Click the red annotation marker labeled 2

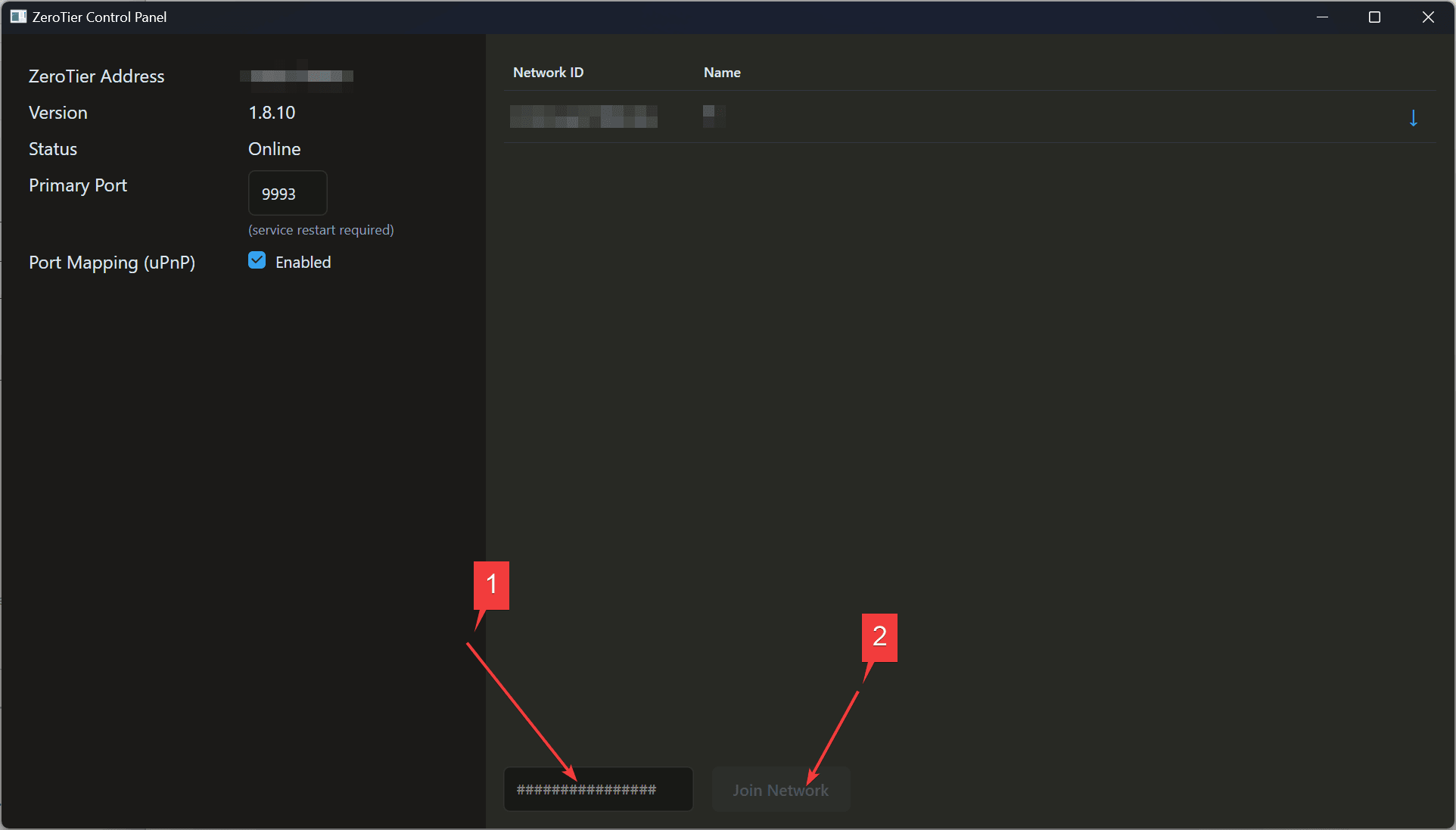coord(879,637)
